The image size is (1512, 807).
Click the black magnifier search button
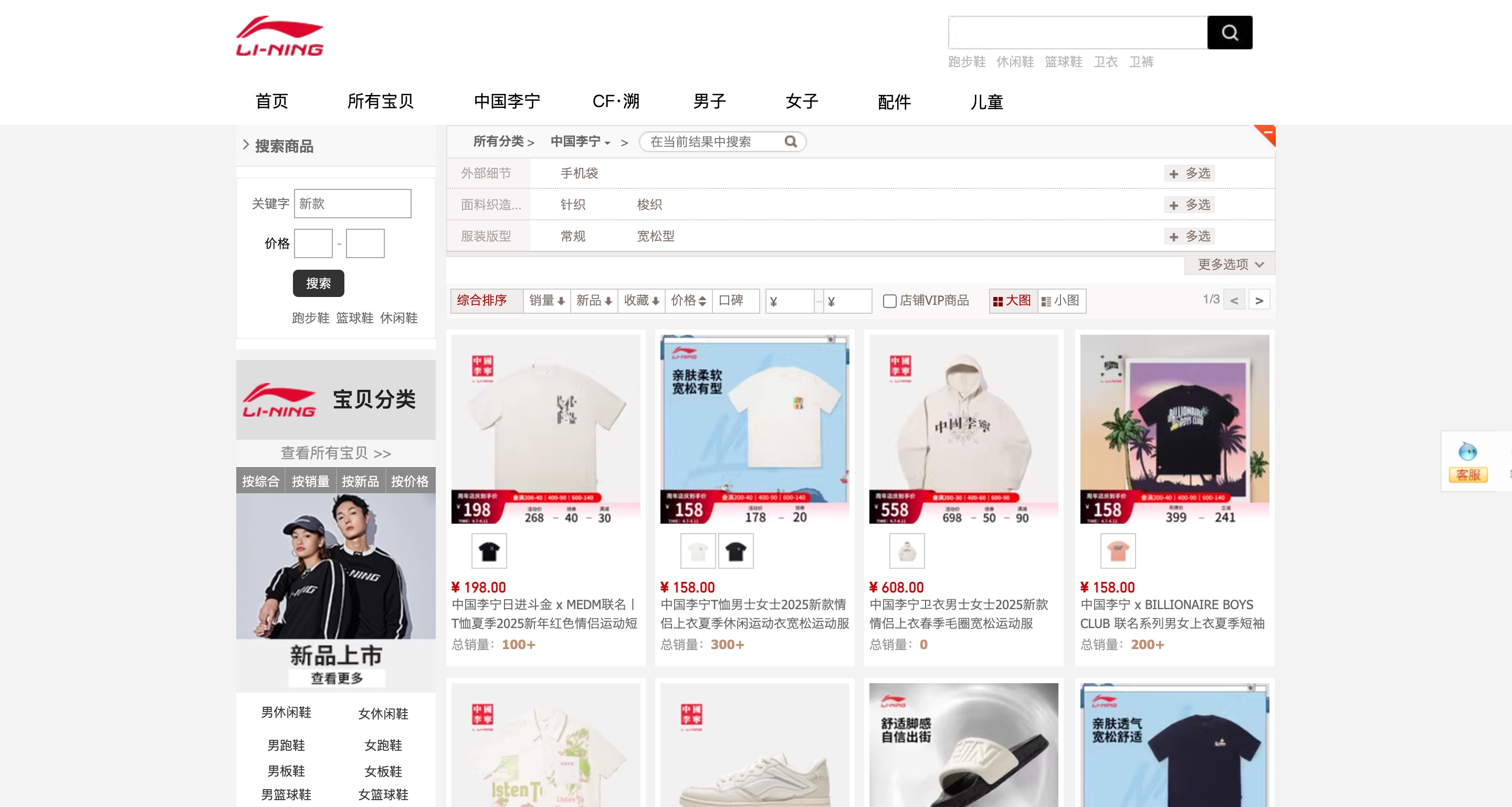1229,33
